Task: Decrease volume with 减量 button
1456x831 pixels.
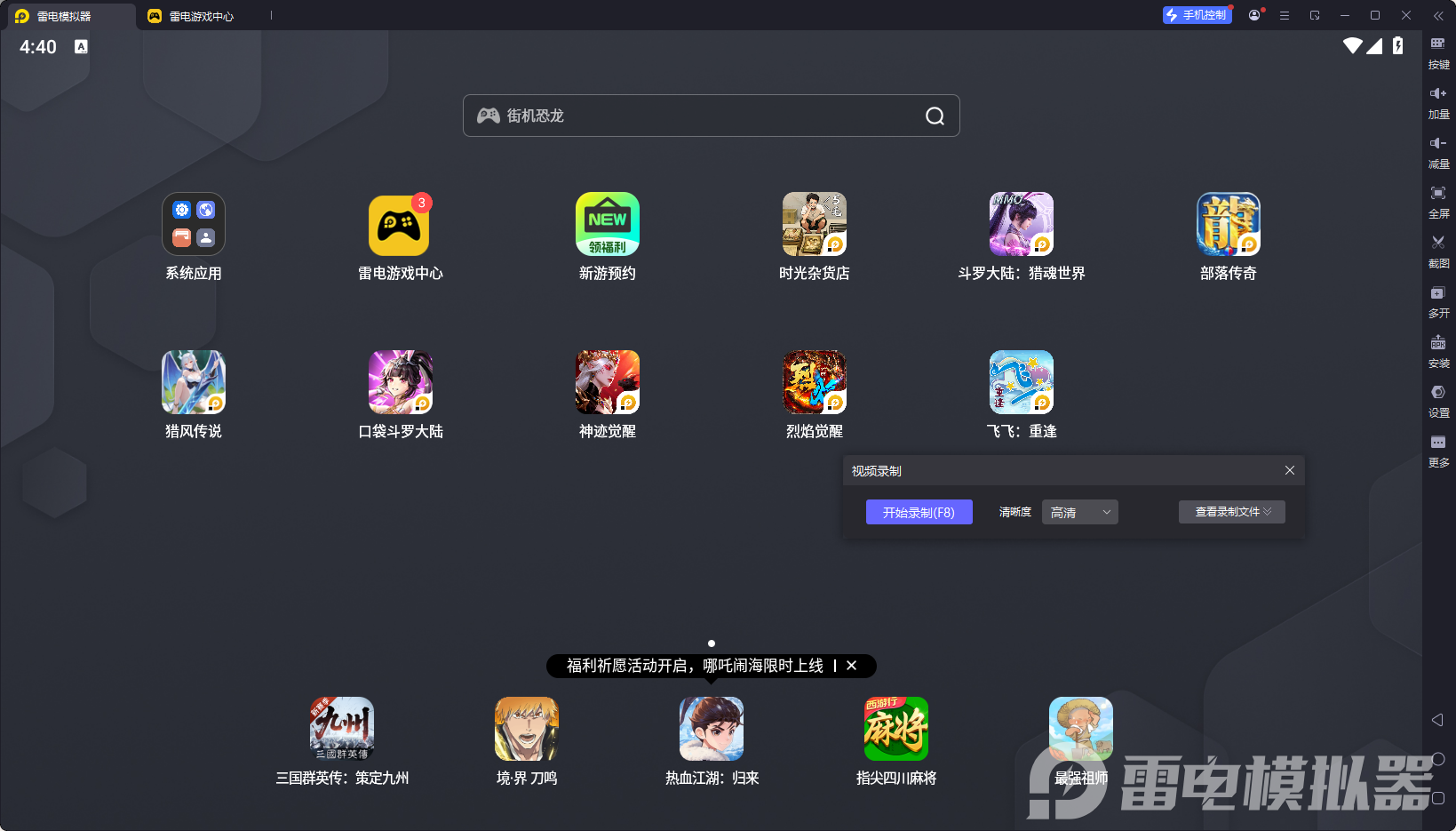Action: [1438, 153]
